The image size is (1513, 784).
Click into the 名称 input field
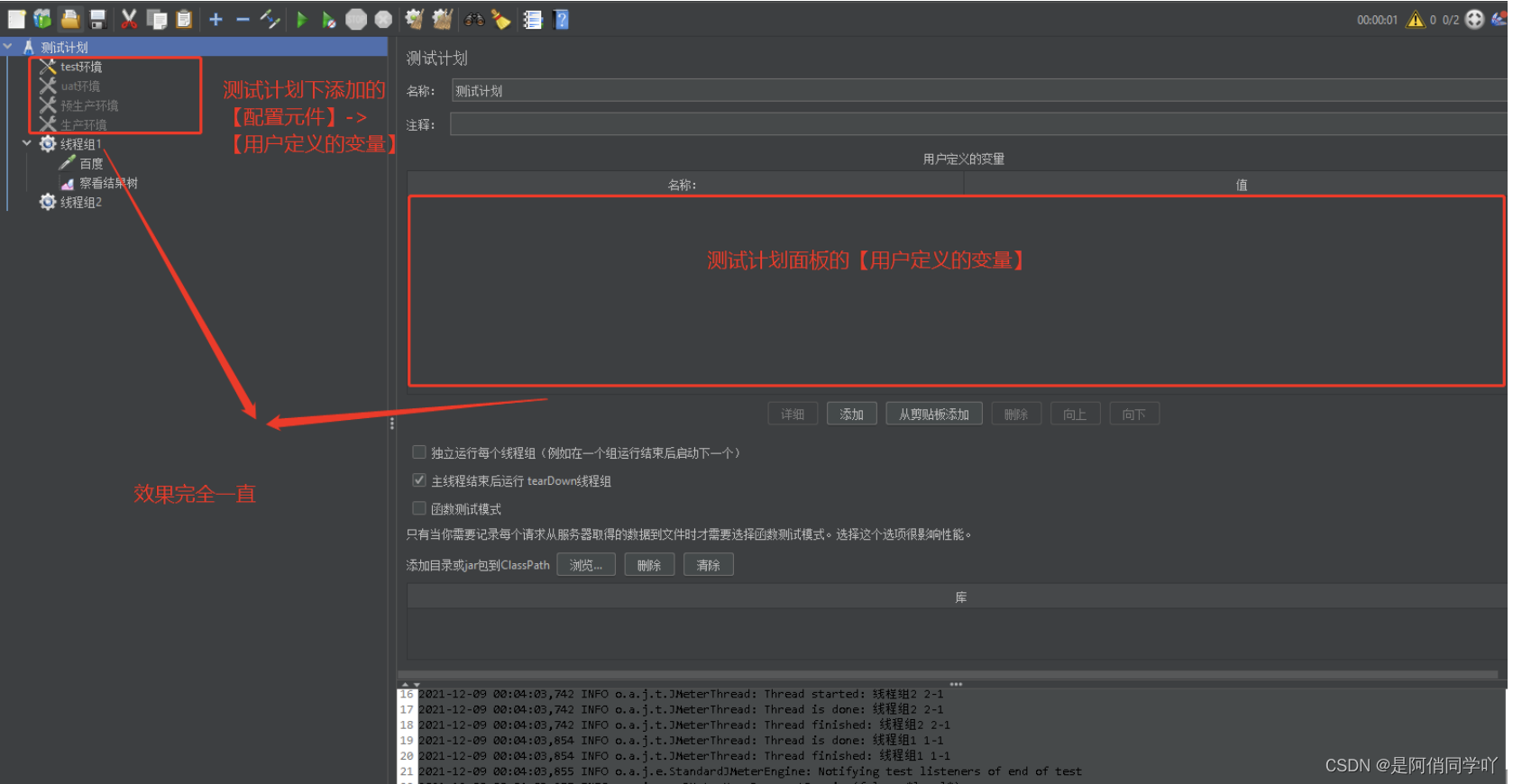[x=978, y=90]
